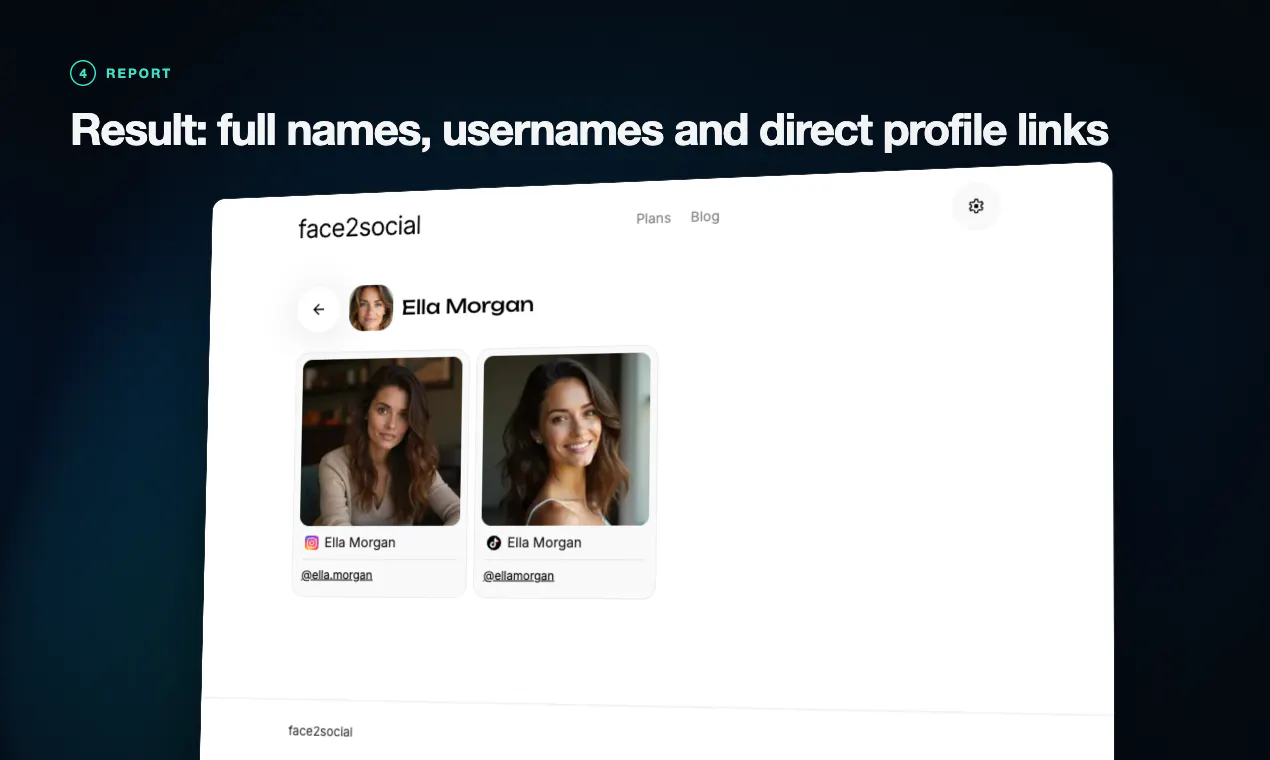Select the TikTok result photo thumbnail
The width and height of the screenshot is (1270, 760).
tap(566, 439)
